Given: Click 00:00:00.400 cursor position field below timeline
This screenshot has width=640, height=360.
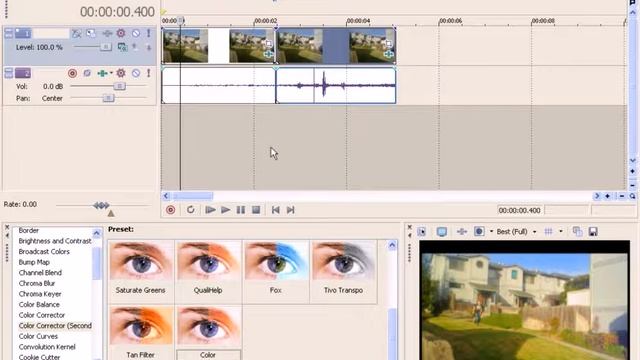Looking at the screenshot, I should coord(520,211).
